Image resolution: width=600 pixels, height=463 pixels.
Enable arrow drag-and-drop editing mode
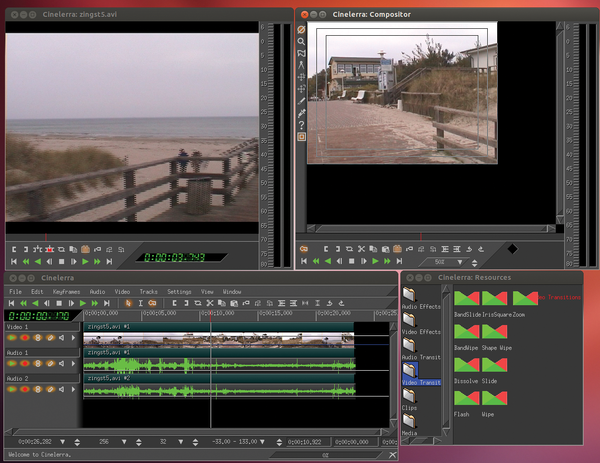(x=129, y=303)
